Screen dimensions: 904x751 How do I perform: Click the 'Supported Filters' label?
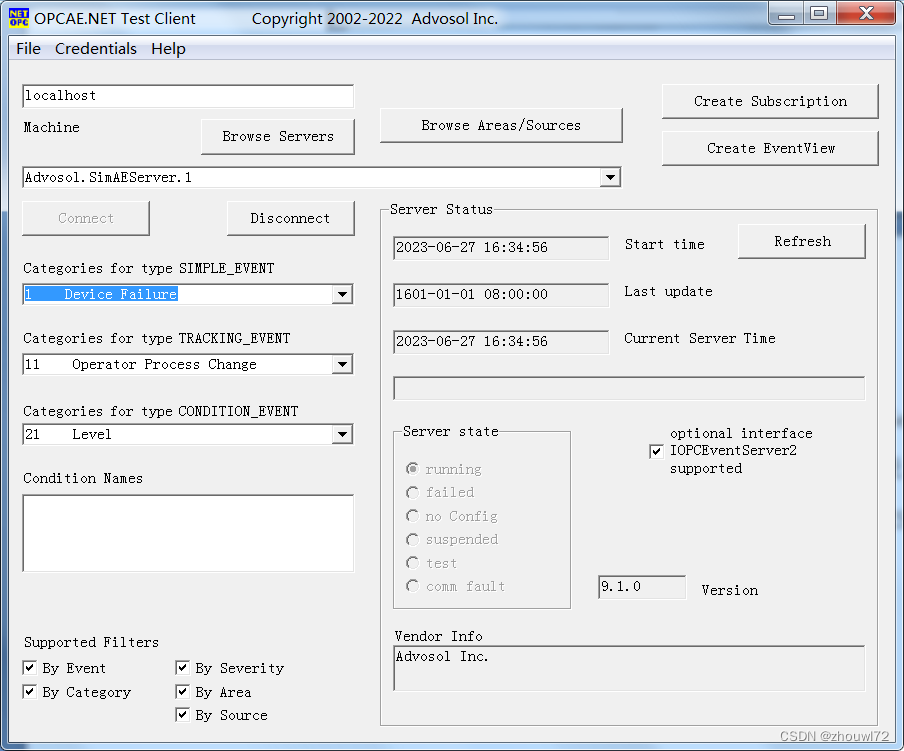pyautogui.click(x=91, y=642)
